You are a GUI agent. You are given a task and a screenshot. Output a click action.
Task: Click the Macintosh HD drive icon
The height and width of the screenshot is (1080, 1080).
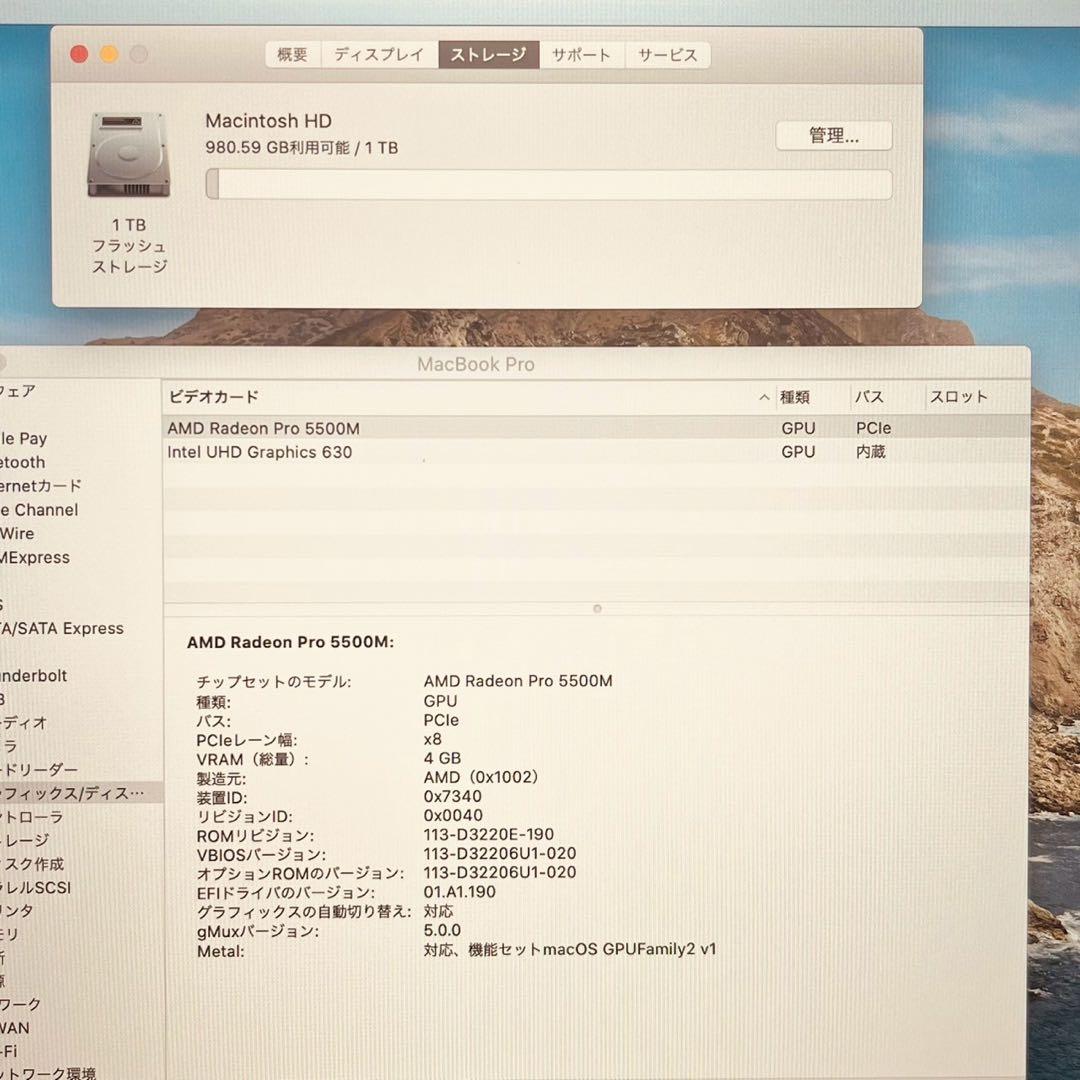coord(127,155)
